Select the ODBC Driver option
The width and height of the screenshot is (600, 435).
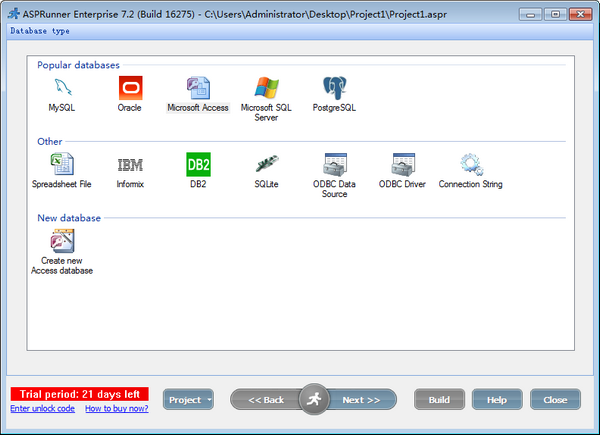click(402, 165)
